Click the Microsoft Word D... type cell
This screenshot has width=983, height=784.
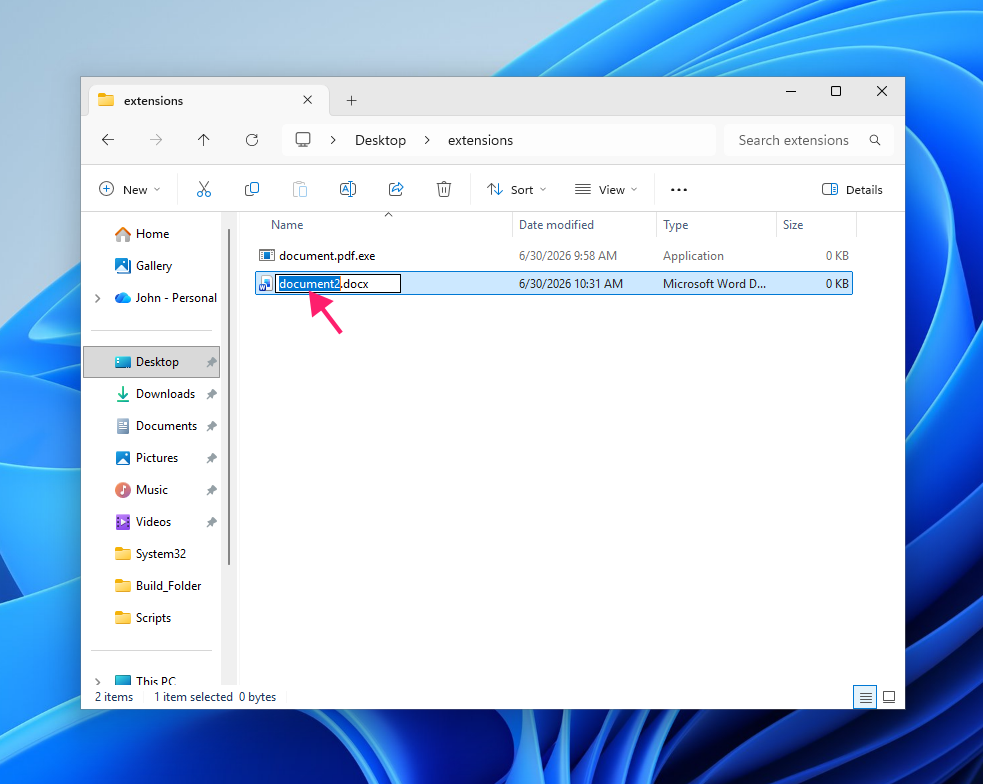click(714, 284)
